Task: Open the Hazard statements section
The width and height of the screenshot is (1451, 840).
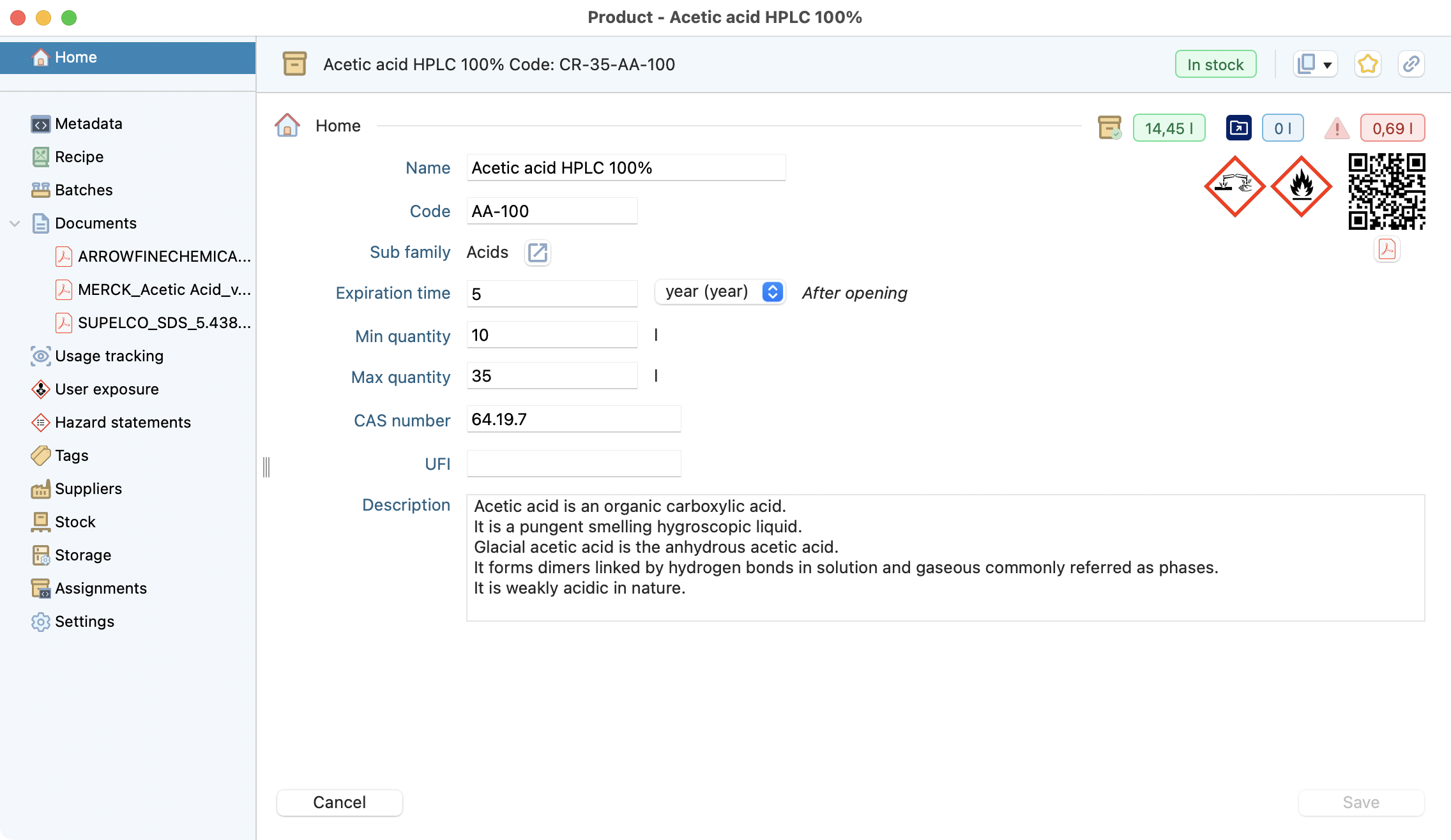Action: click(x=123, y=423)
